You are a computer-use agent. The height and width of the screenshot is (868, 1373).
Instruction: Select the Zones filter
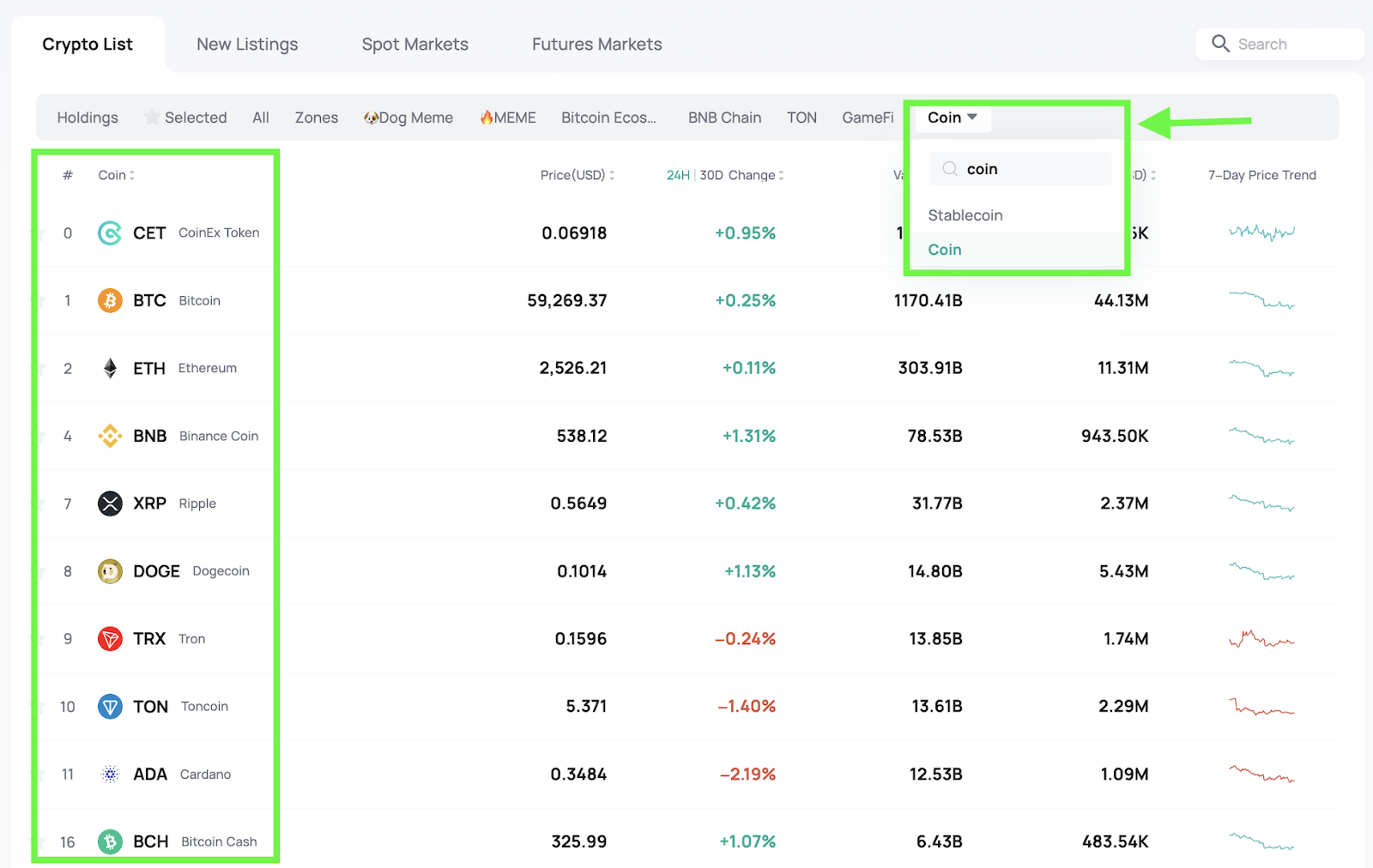point(317,118)
